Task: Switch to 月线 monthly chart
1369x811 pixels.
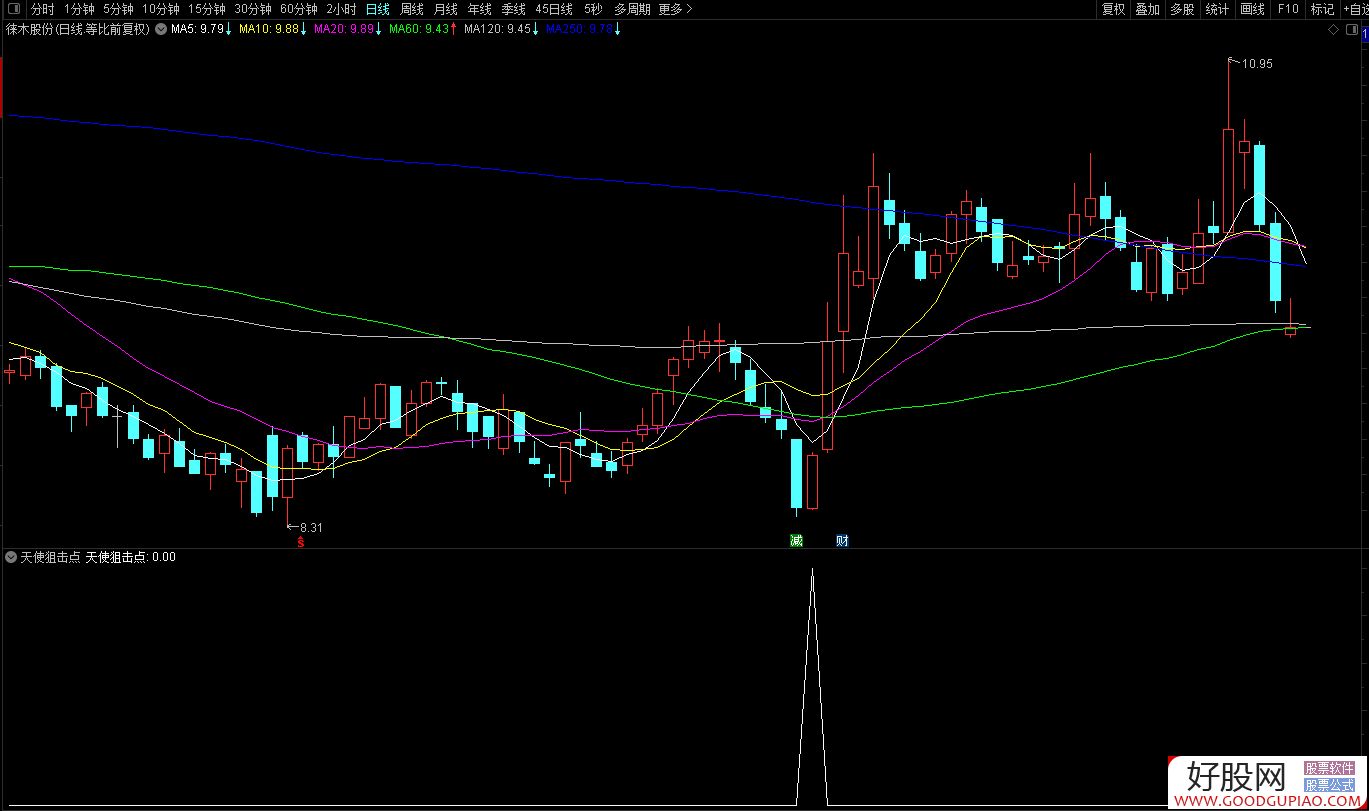Action: (x=445, y=9)
